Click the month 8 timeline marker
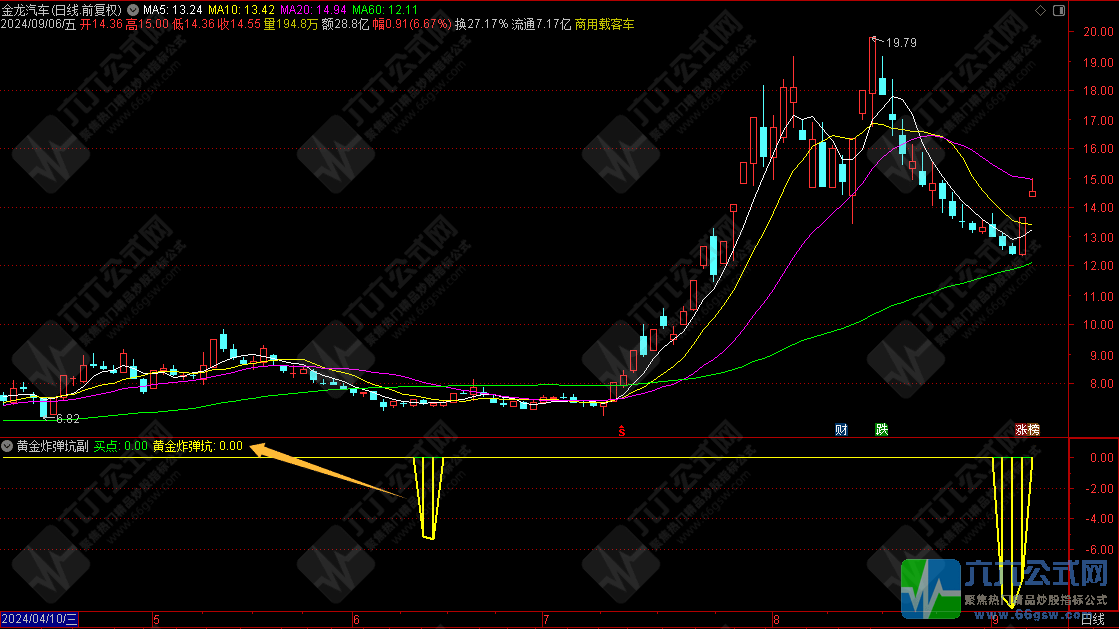Viewport: 1119px width, 629px height. pyautogui.click(x=775, y=620)
